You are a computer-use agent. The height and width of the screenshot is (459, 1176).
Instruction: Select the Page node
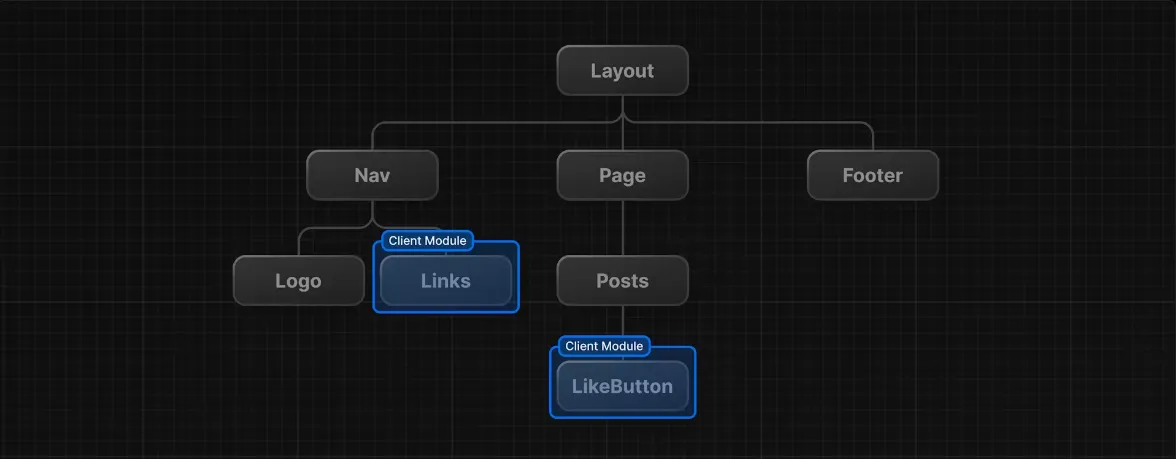tap(622, 176)
